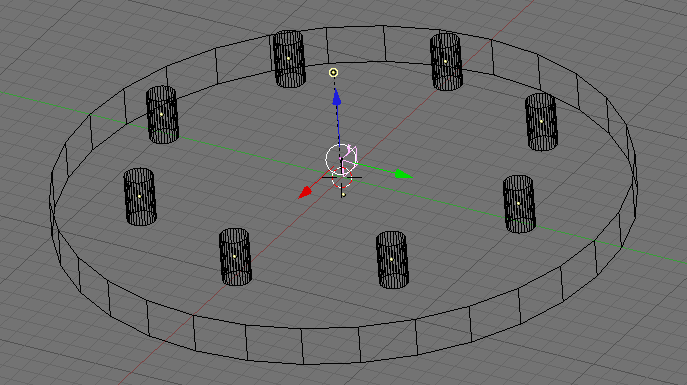The image size is (687, 385).
Task: Select the lamp object above the blue arrow
Action: pyautogui.click(x=333, y=72)
